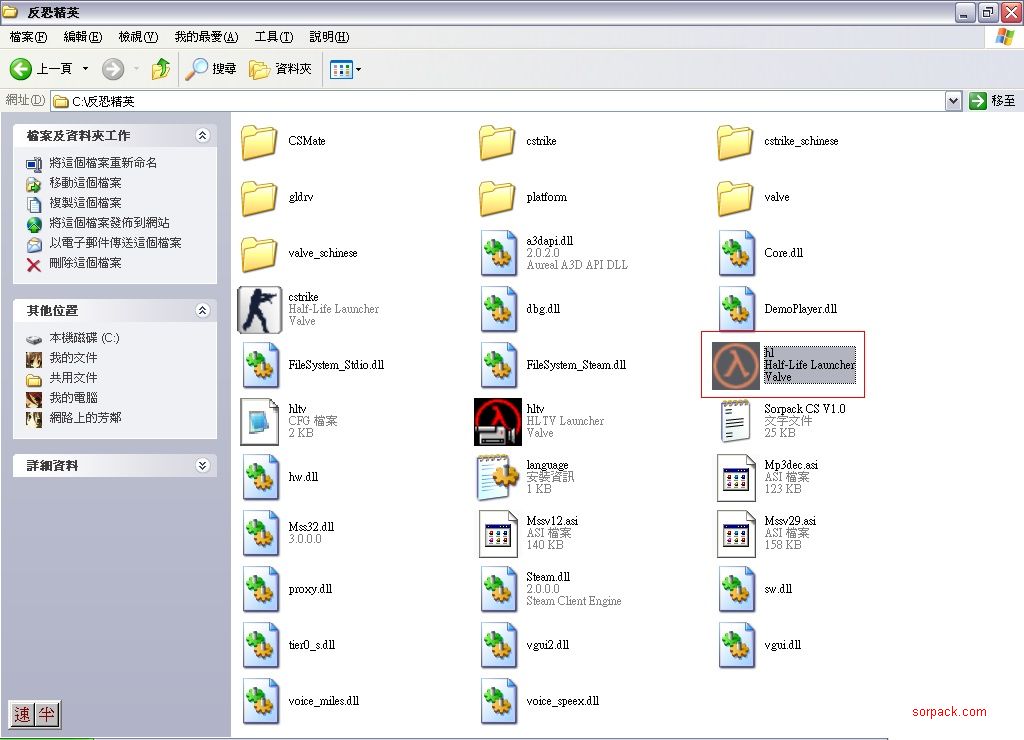Click the Steam.dll file icon
Viewport: 1024px width, 740px height.
coord(498,589)
